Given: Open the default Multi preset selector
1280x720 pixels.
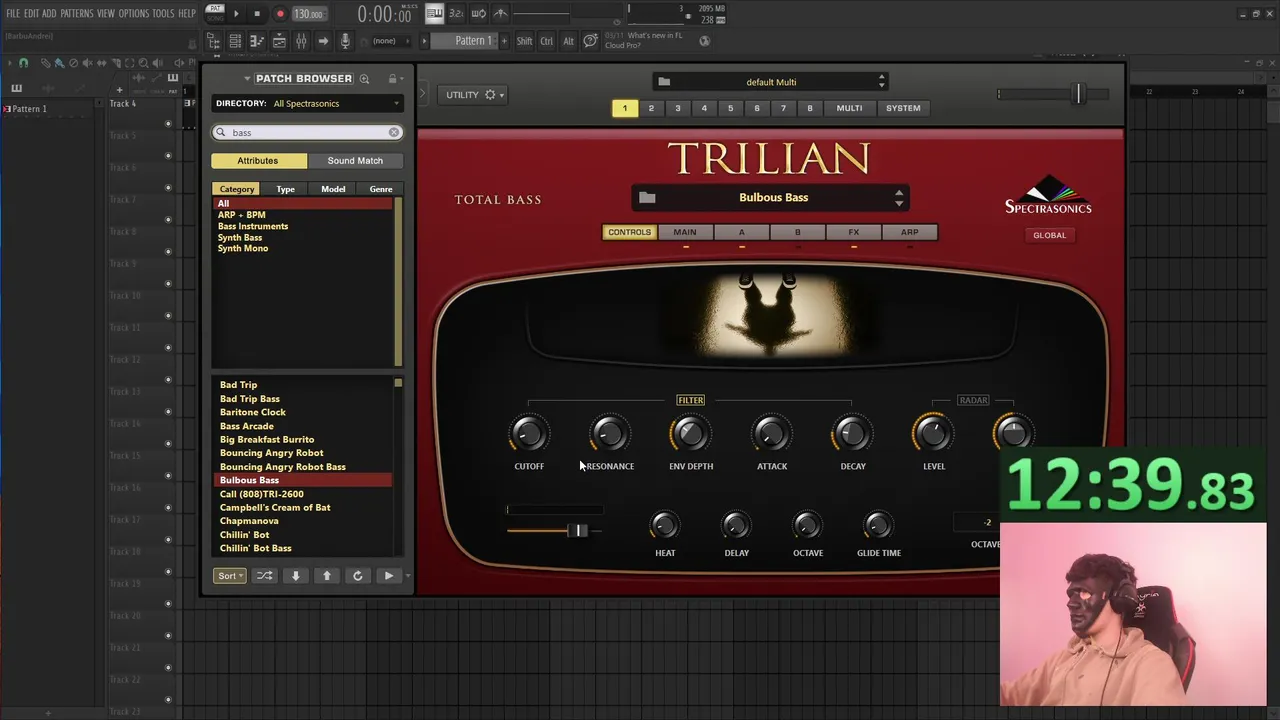Looking at the screenshot, I should (770, 82).
